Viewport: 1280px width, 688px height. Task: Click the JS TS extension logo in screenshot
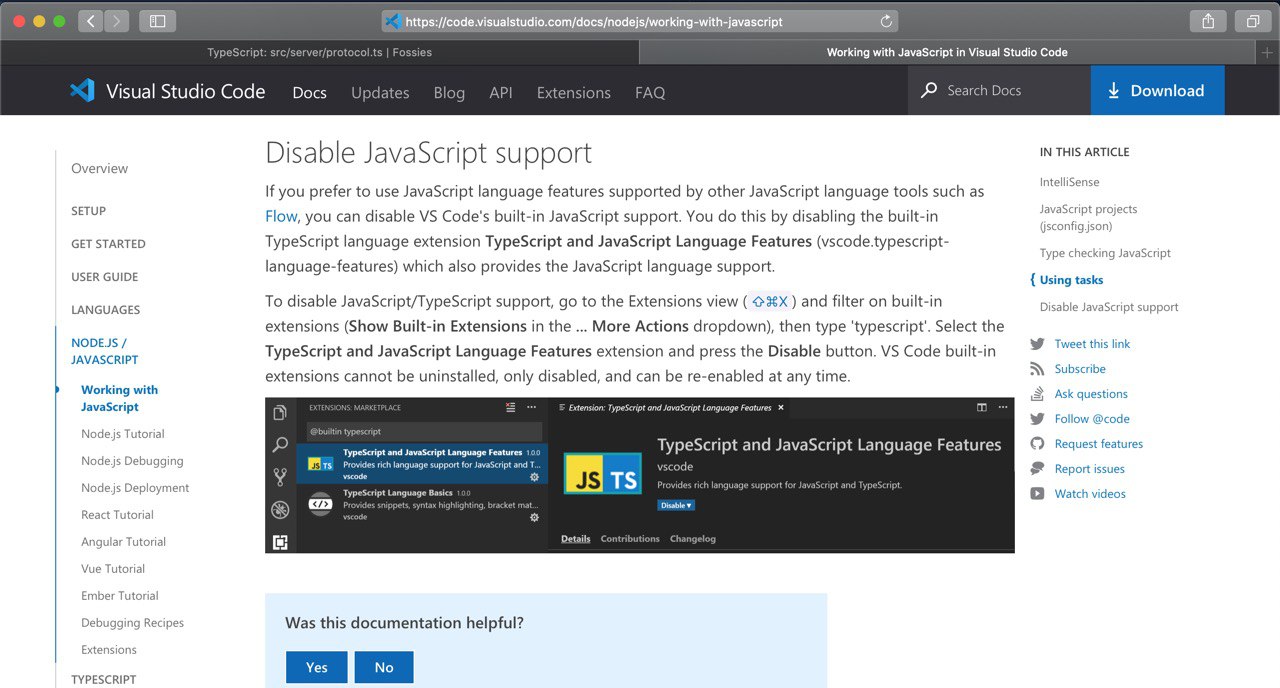tap(603, 474)
